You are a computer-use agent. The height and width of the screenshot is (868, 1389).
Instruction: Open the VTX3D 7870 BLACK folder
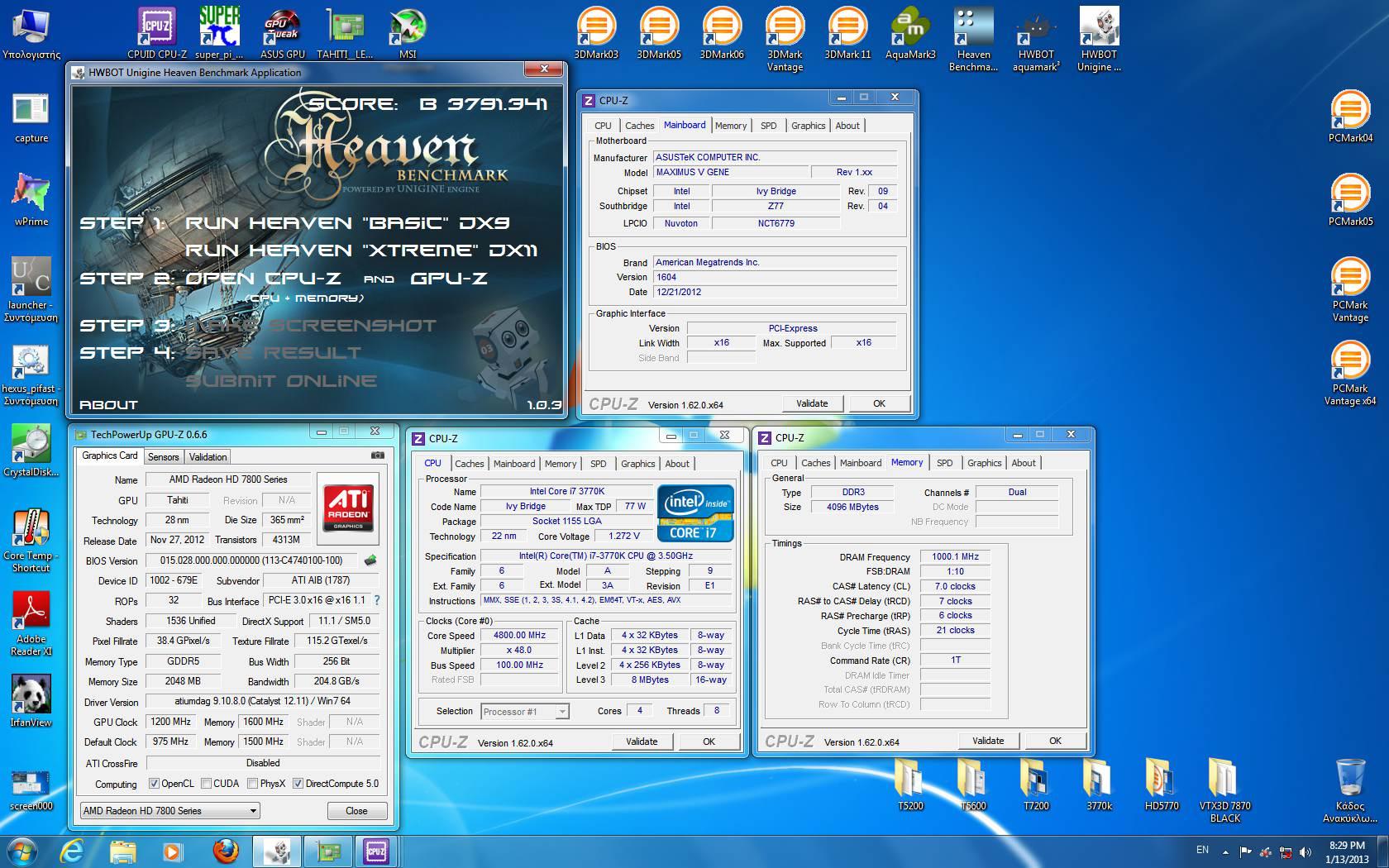pos(1224,789)
